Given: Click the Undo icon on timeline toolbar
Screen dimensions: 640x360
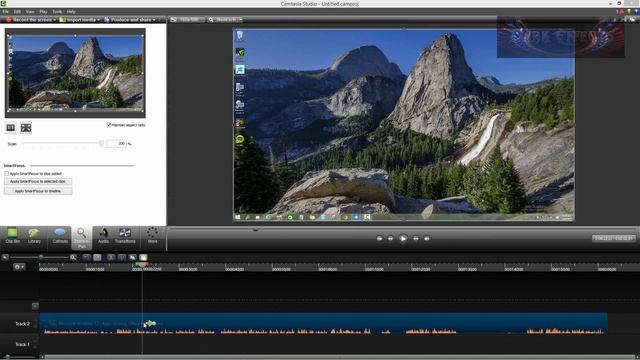Looking at the screenshot, I should (87, 257).
